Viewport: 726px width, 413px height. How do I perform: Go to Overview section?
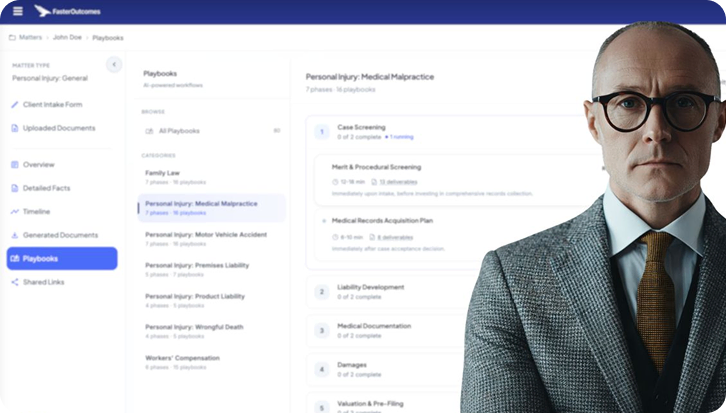click(38, 164)
